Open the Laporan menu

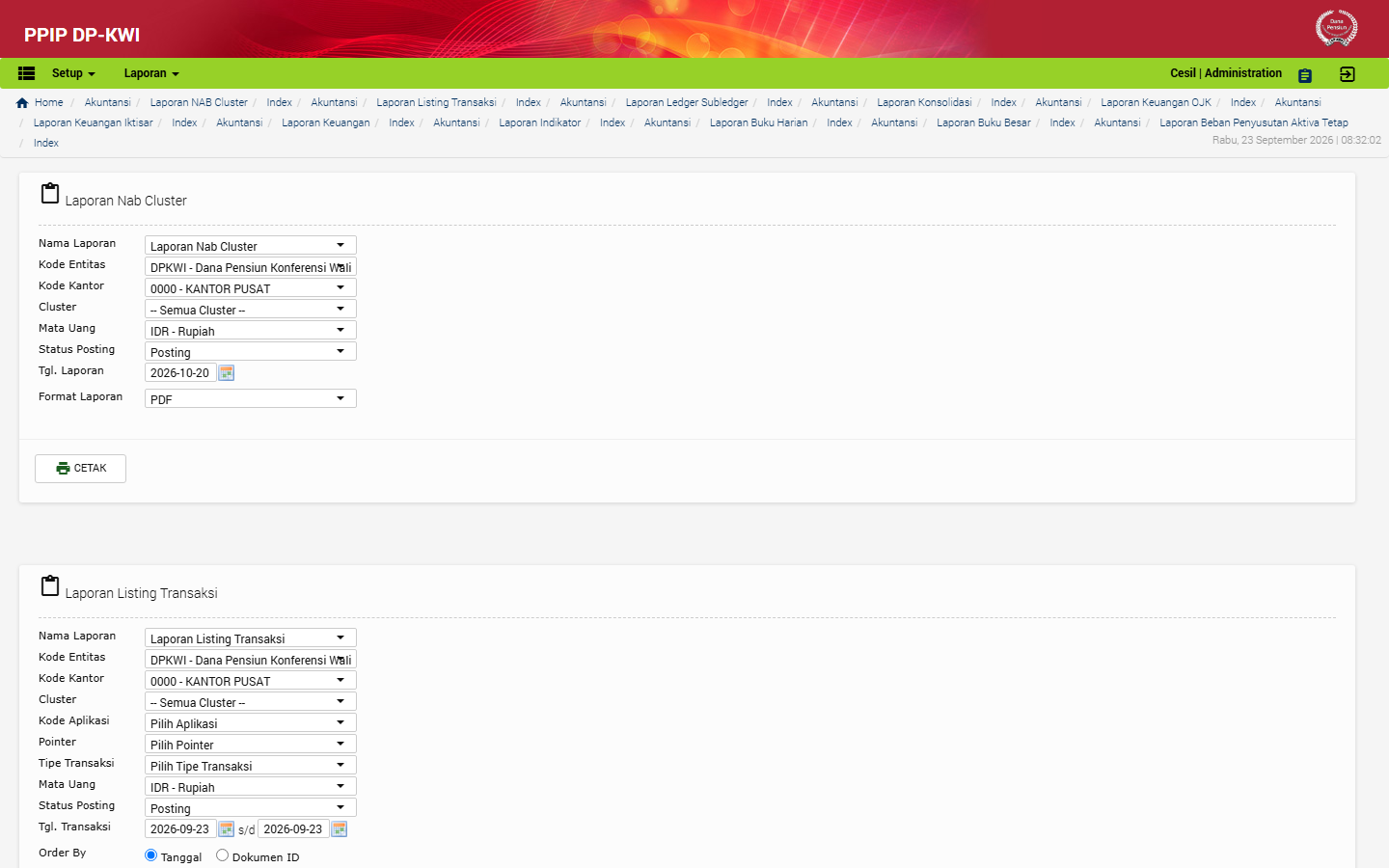151,73
